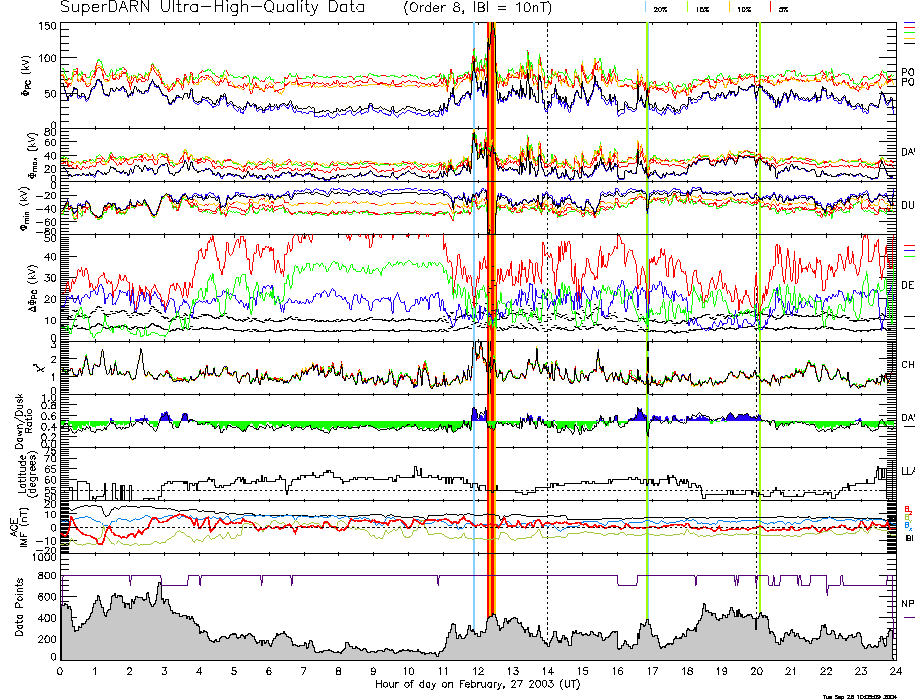Click the '1000' tick on Data Points axis
The image size is (915, 700).
coord(46,558)
